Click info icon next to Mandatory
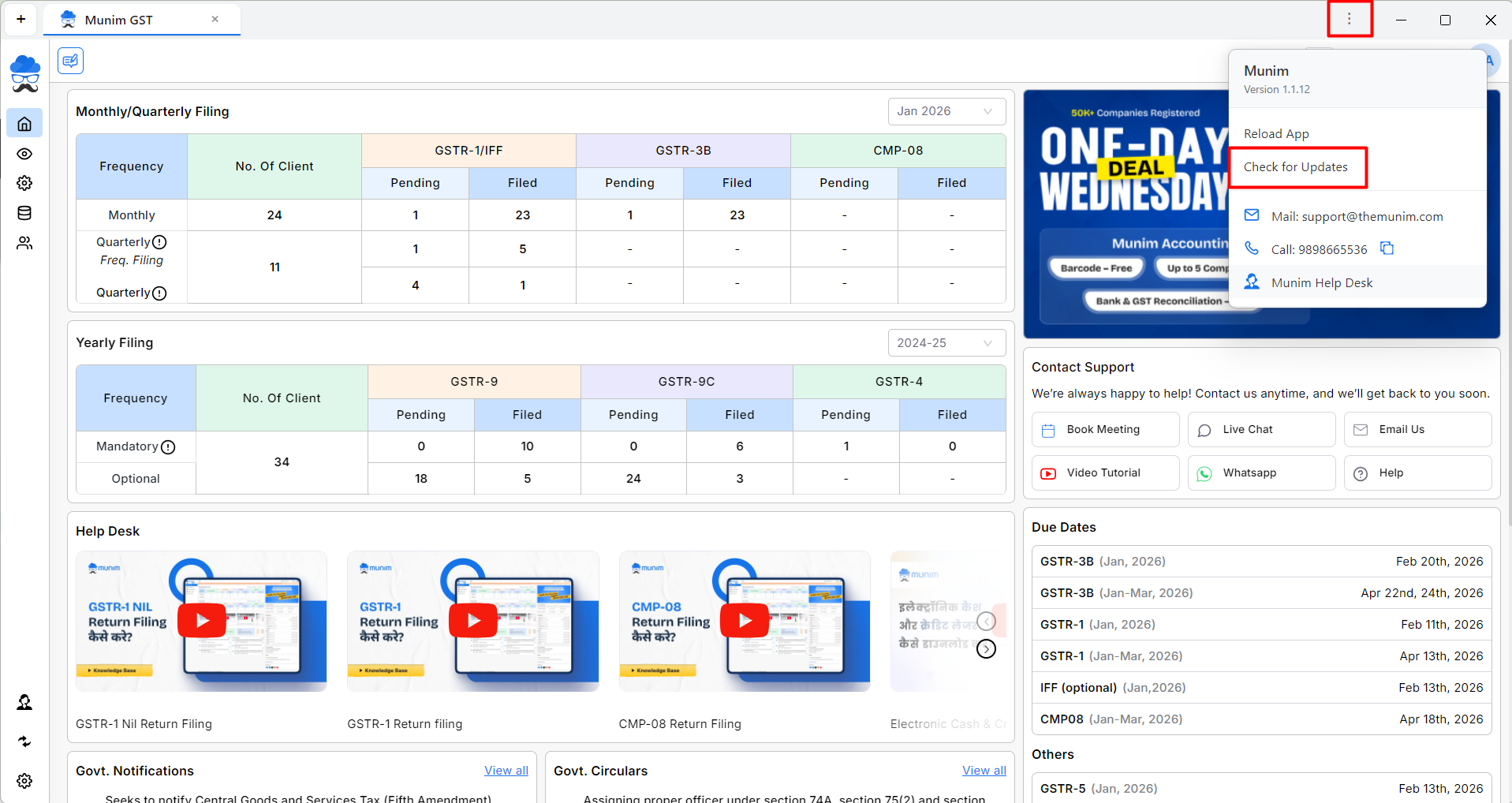Image resolution: width=1512 pixels, height=803 pixels. tap(168, 447)
